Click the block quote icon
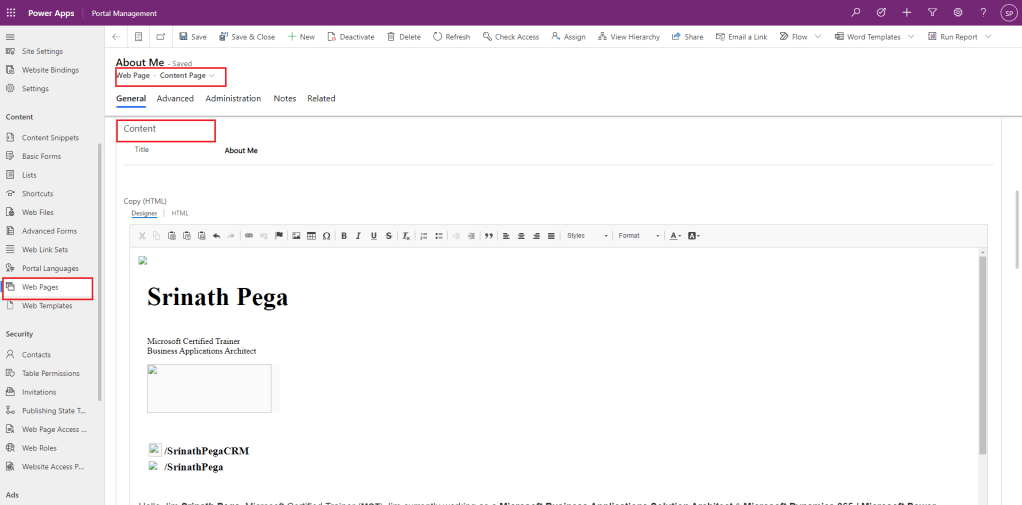The image size is (1022, 505). [489, 236]
